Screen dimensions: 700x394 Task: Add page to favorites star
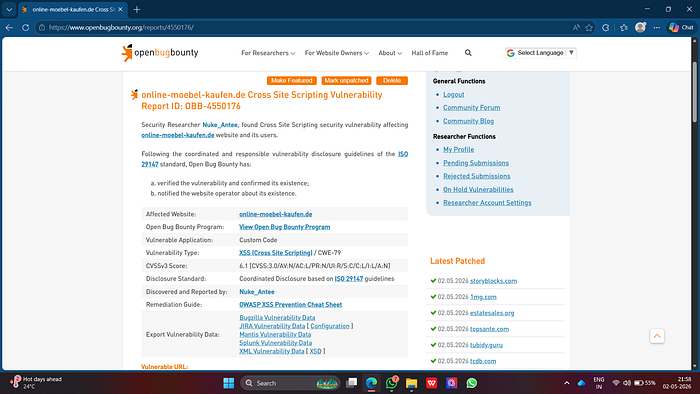(589, 27)
